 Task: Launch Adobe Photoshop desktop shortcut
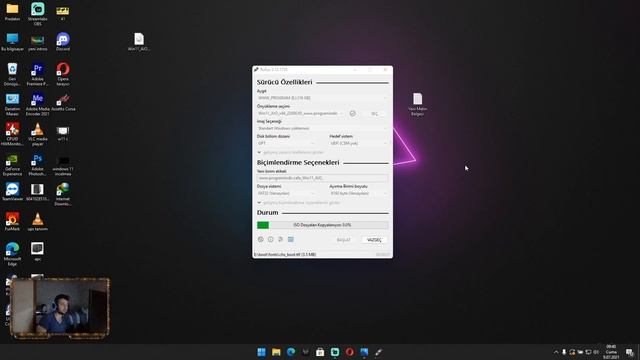[x=38, y=164]
